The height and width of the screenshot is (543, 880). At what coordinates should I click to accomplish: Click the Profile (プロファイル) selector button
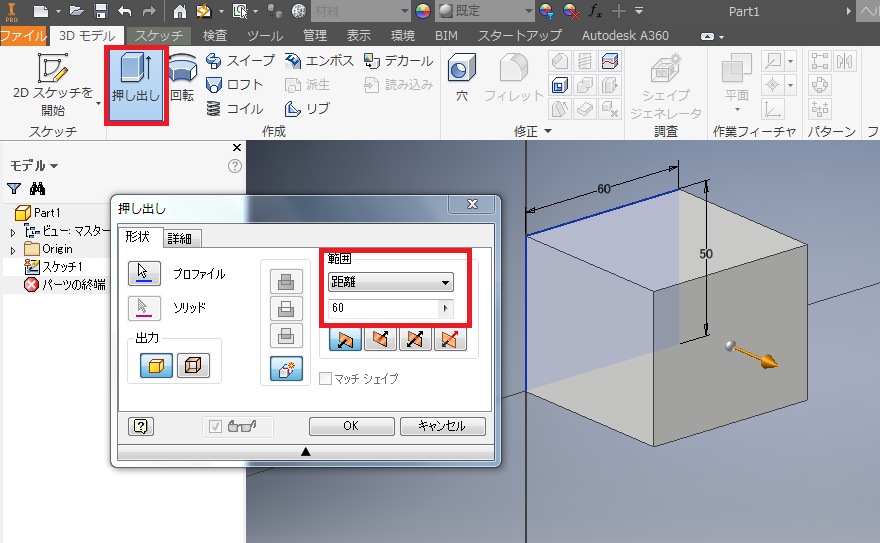(144, 274)
